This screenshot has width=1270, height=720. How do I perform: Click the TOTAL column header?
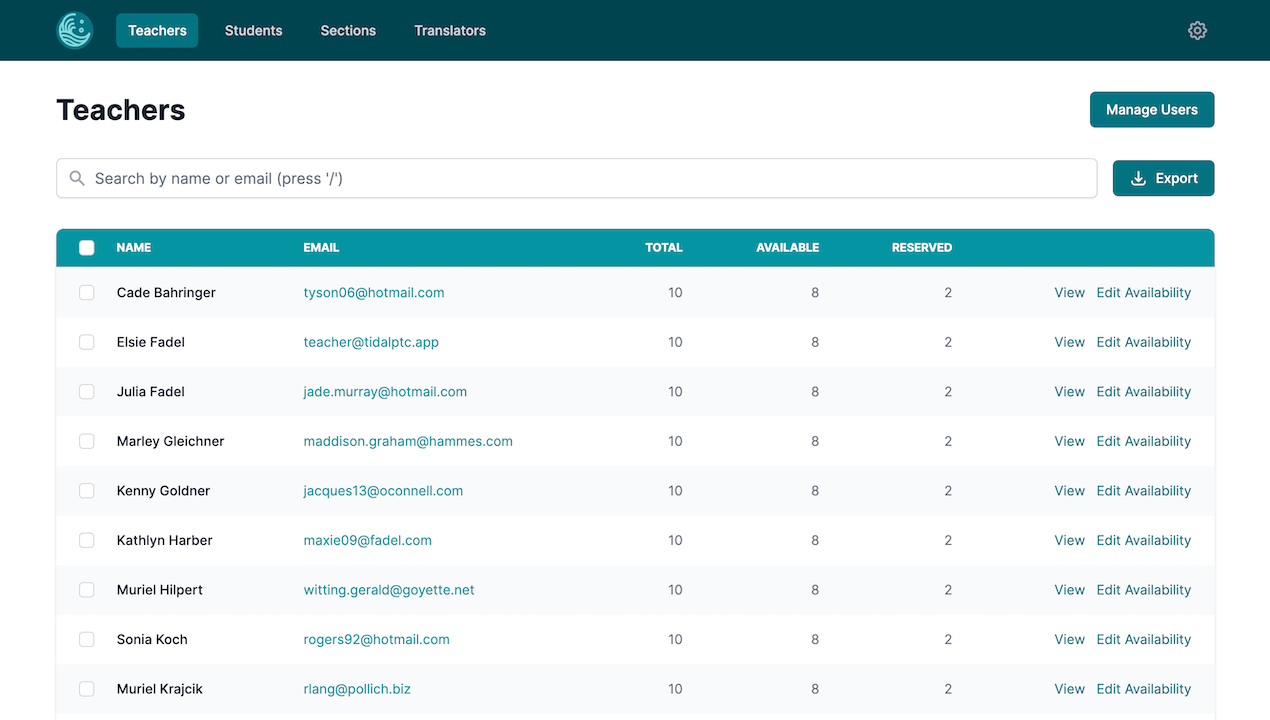click(x=664, y=247)
